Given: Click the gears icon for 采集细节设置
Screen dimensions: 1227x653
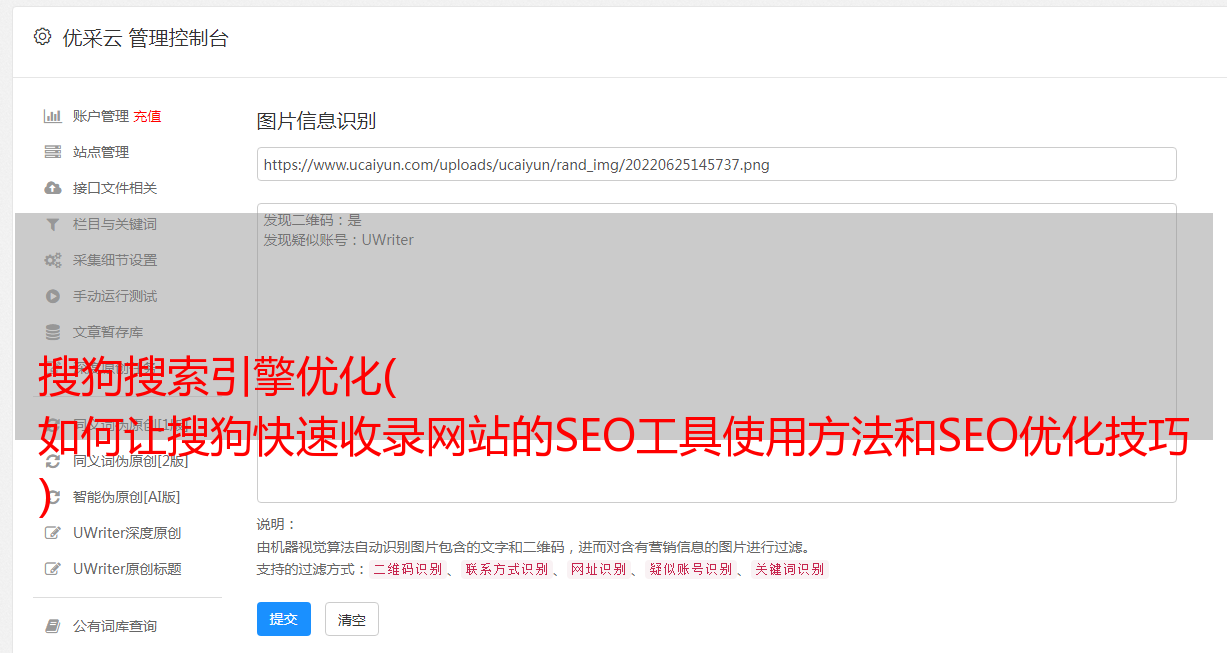Looking at the screenshot, I should click(x=53, y=260).
